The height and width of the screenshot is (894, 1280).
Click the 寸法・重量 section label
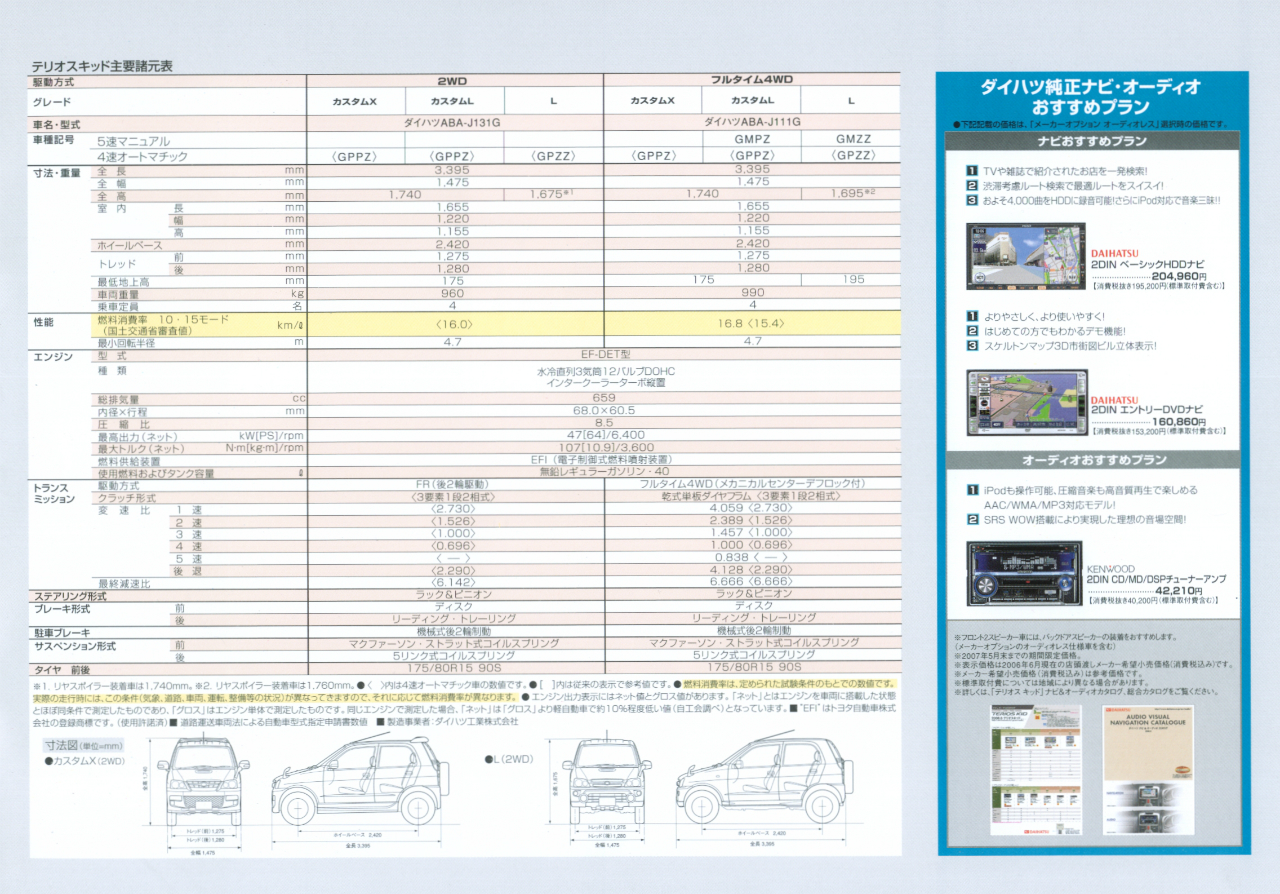coord(56,173)
